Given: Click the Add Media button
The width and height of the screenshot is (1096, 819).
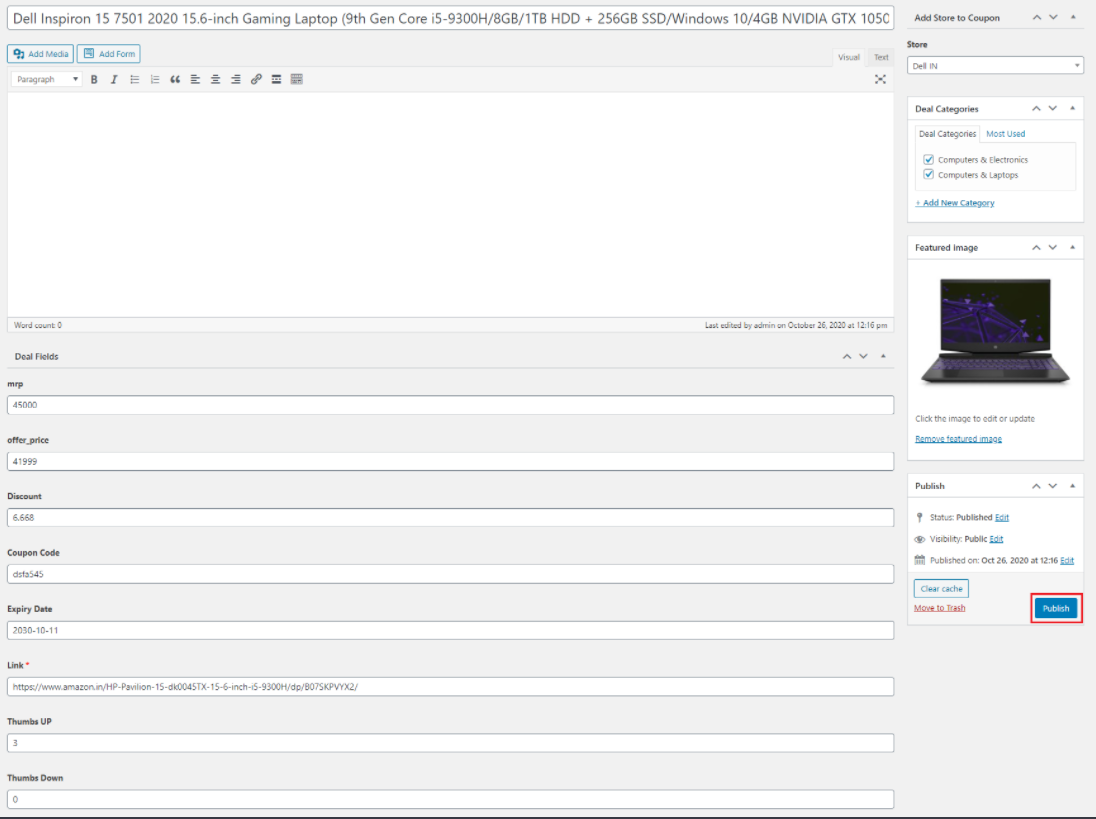Looking at the screenshot, I should [41, 54].
